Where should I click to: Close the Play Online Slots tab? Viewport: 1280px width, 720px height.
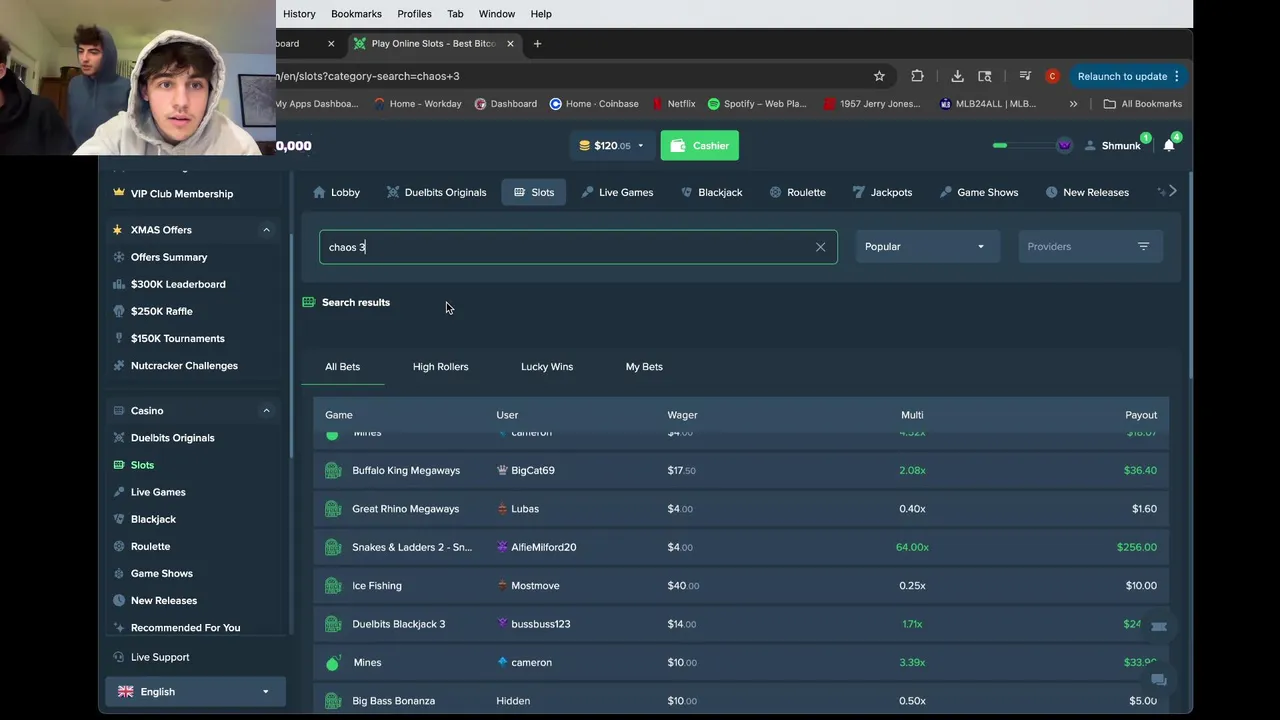510,44
